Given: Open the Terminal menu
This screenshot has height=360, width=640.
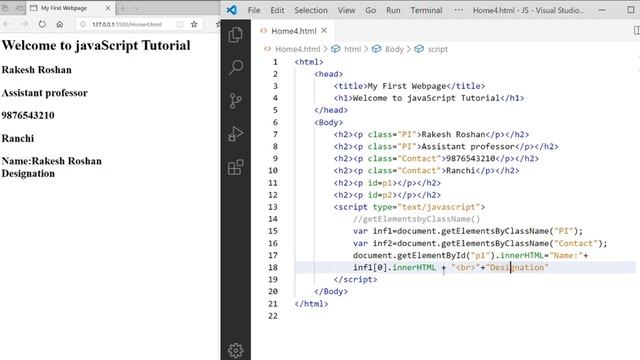Looking at the screenshot, I should (426, 10).
